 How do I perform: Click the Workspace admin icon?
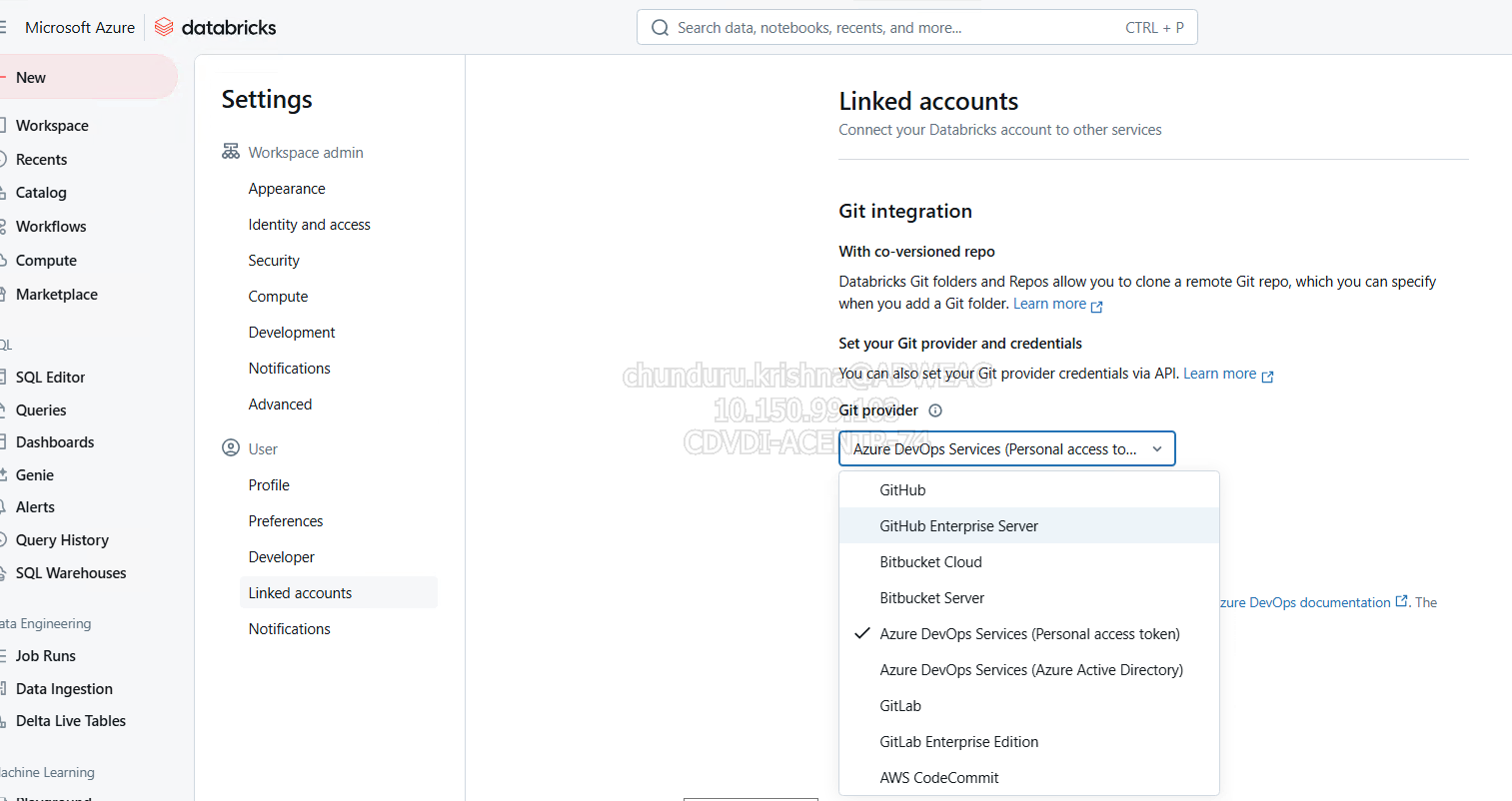[231, 152]
